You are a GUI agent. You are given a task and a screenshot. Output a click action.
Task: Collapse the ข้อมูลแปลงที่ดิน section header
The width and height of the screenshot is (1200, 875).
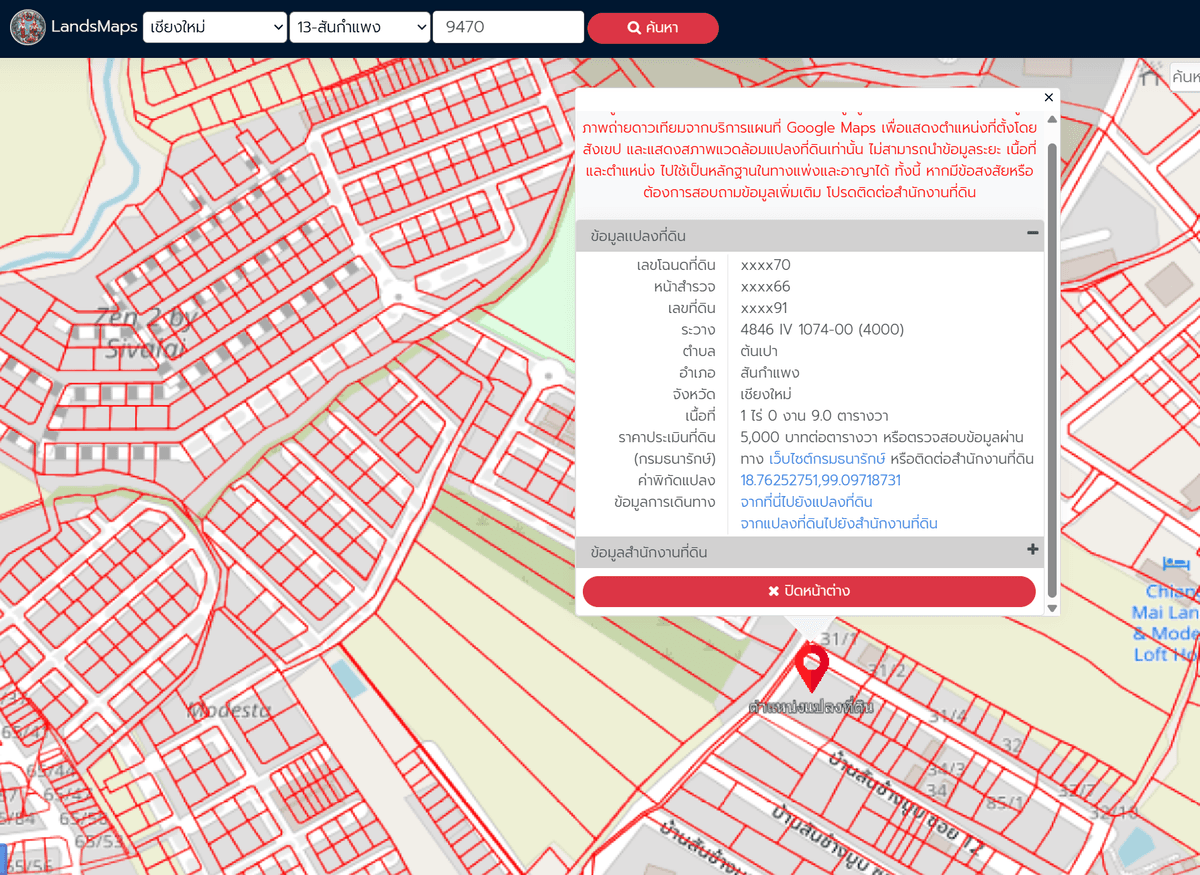pos(811,235)
